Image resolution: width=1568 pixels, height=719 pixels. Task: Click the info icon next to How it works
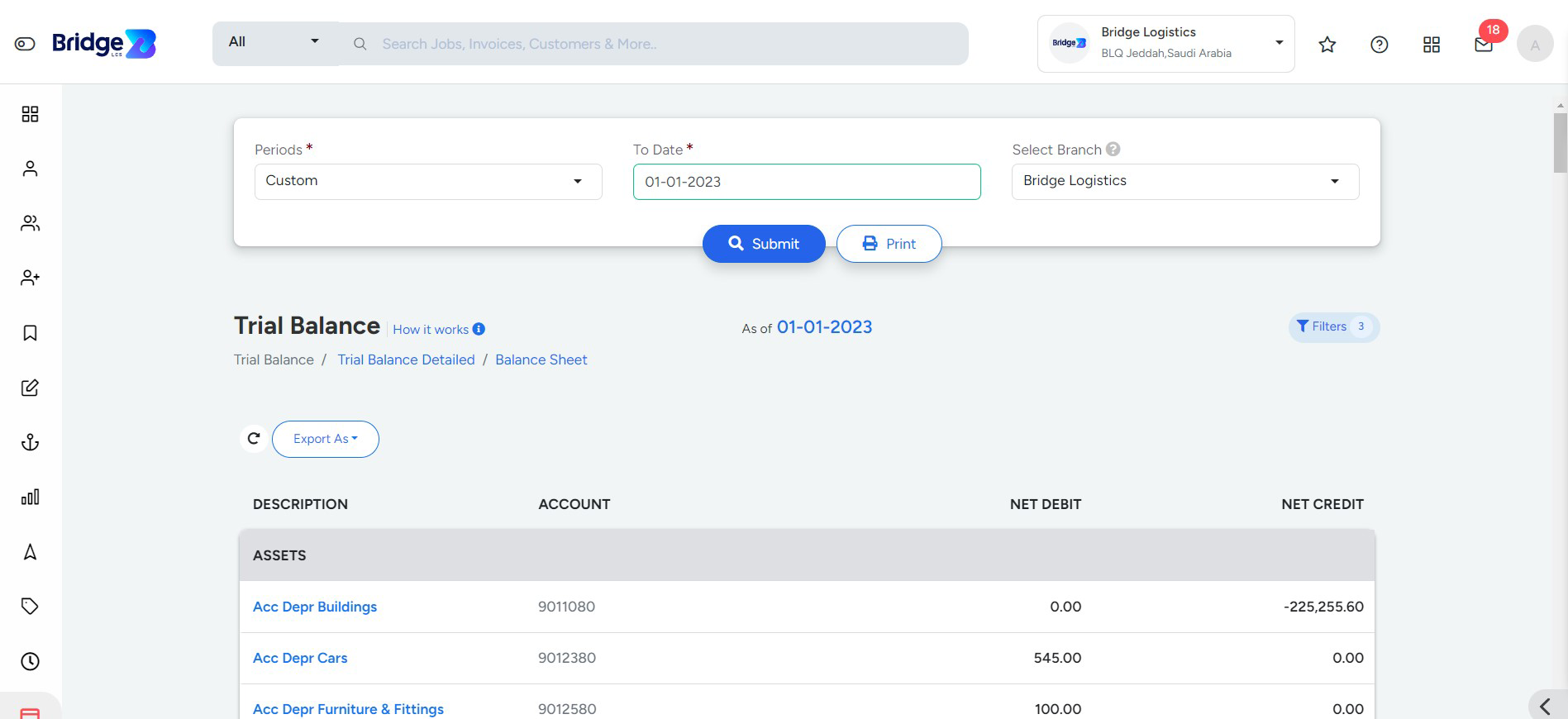(479, 329)
